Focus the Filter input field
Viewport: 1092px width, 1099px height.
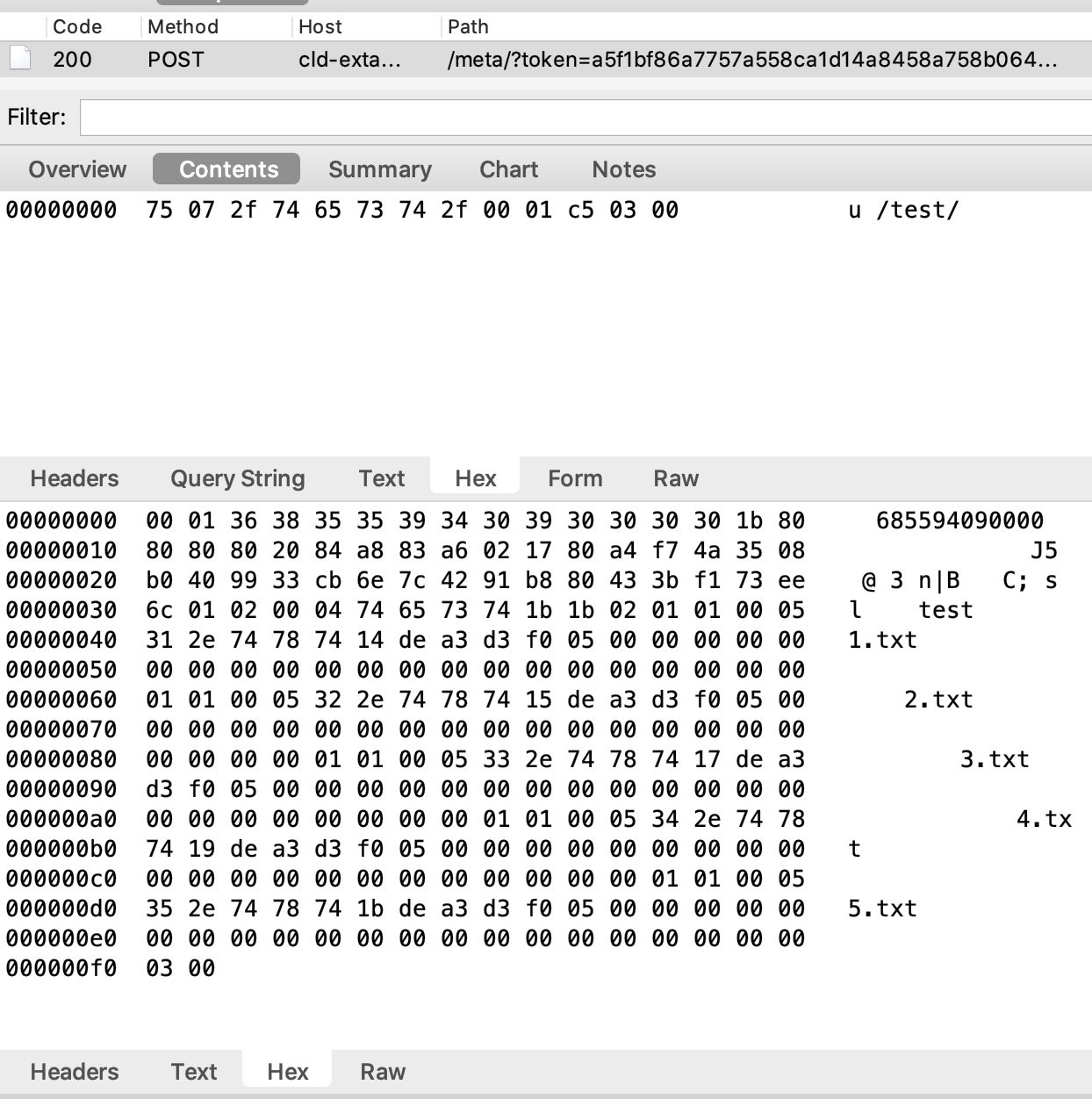[x=586, y=118]
